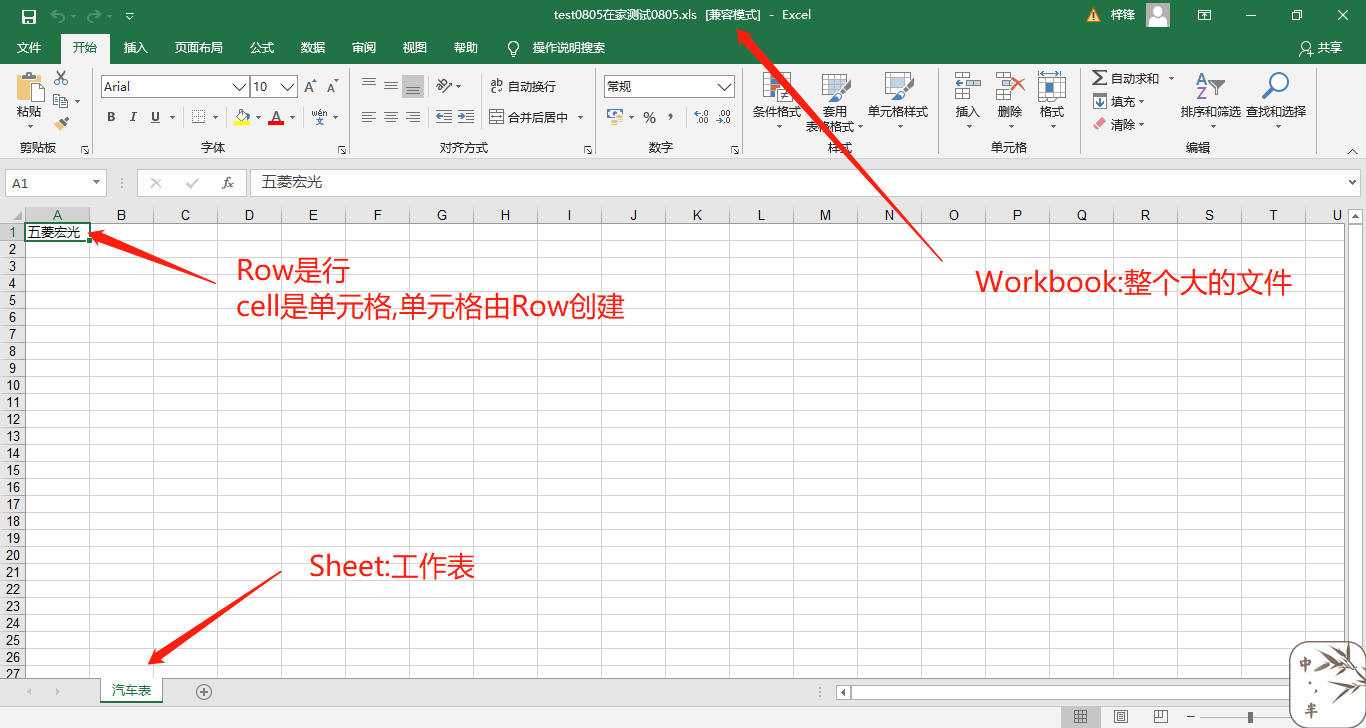Screen dimensions: 1366x728
Task: Copy selection with the copy icon
Action: coord(61,101)
